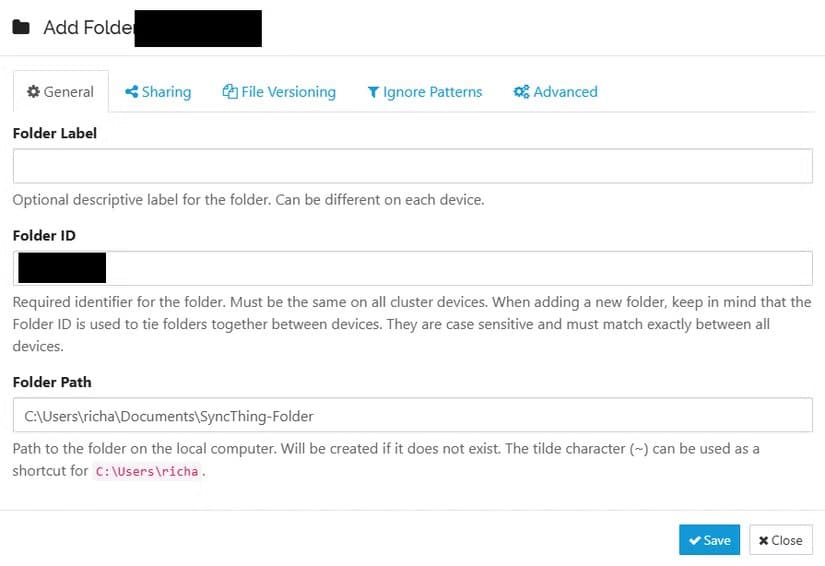Click the gear icon on General tab

pos(34,92)
